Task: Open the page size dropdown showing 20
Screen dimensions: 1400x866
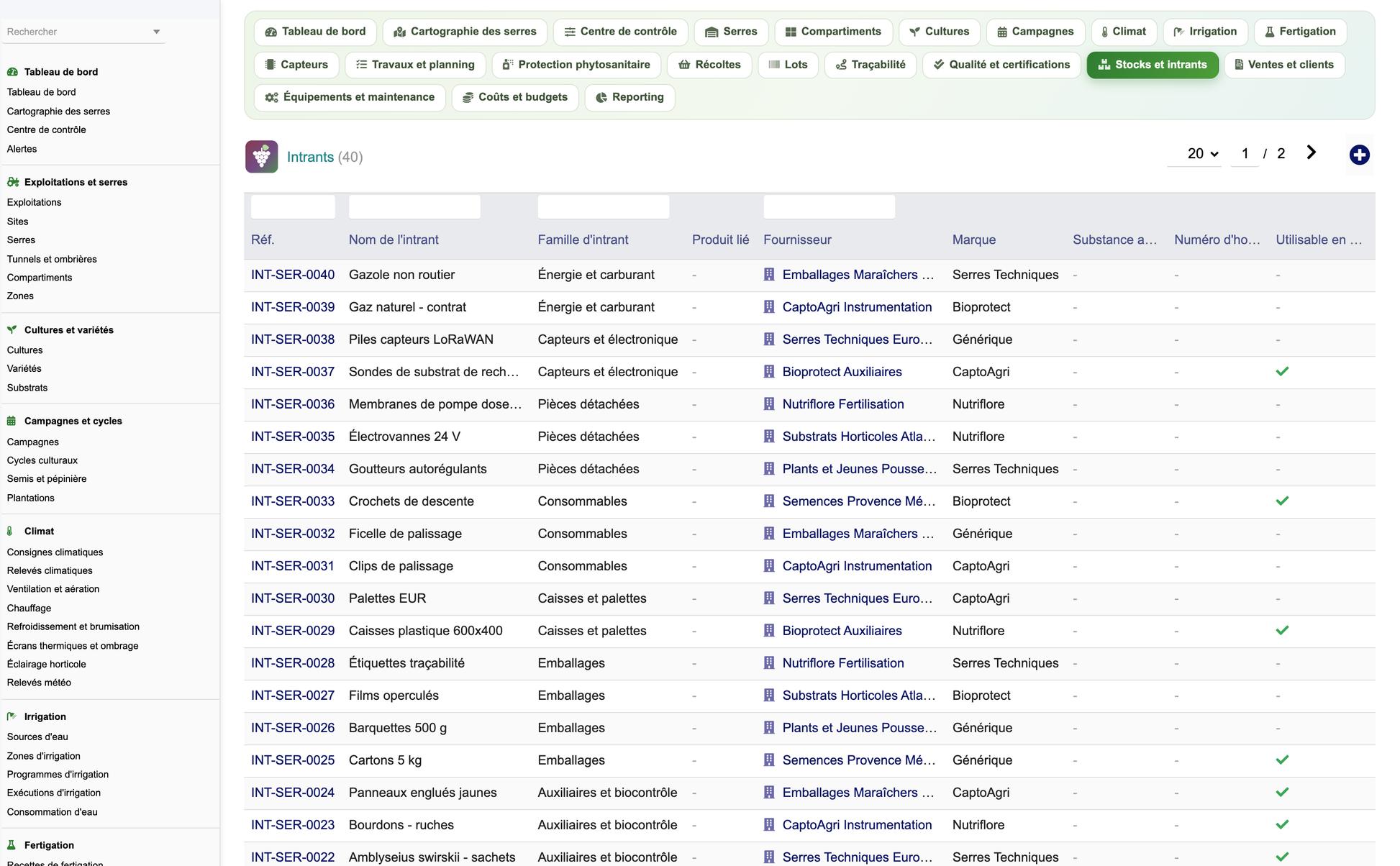Action: click(x=1194, y=154)
